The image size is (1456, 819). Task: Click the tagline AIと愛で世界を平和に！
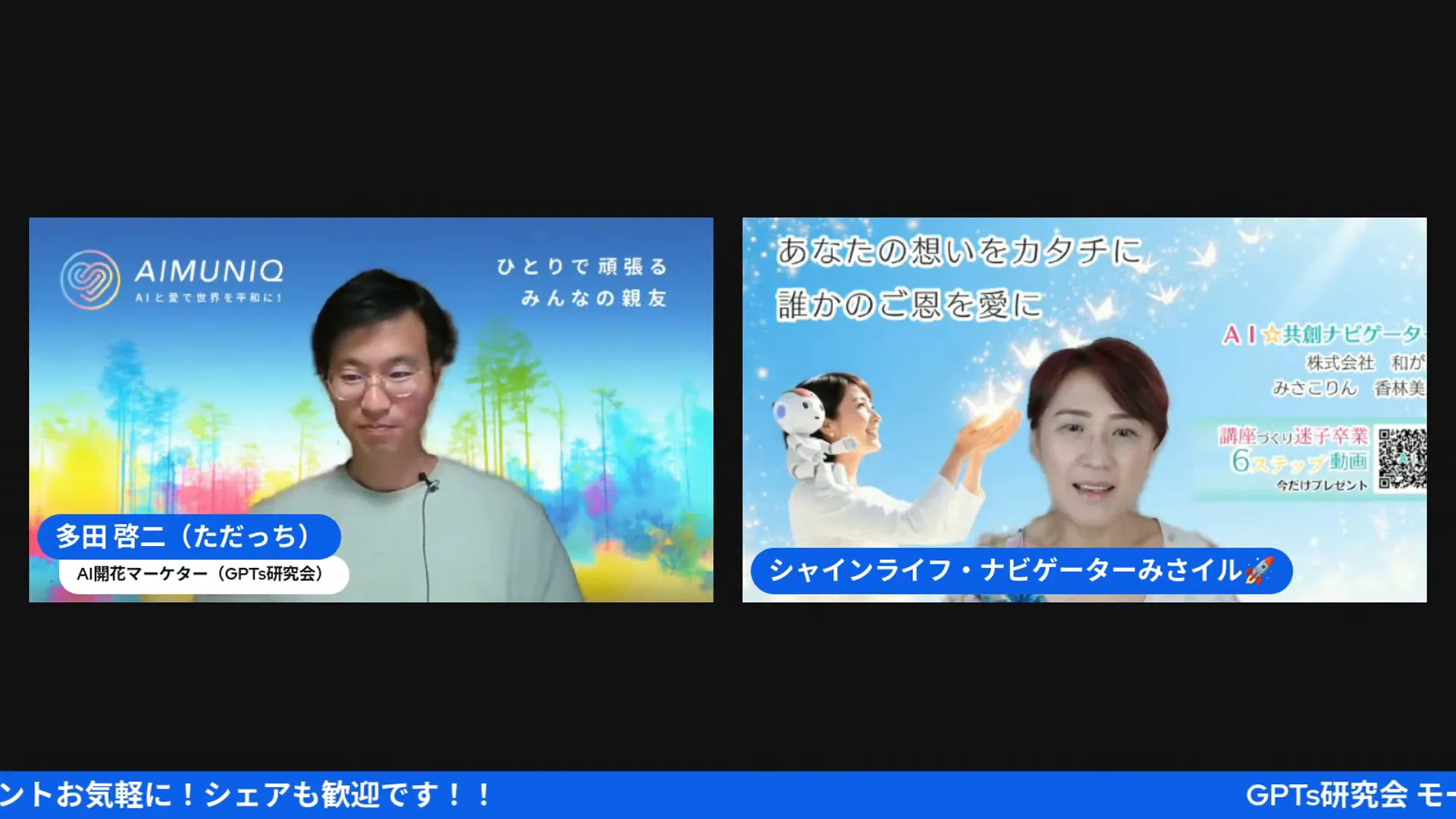[209, 298]
